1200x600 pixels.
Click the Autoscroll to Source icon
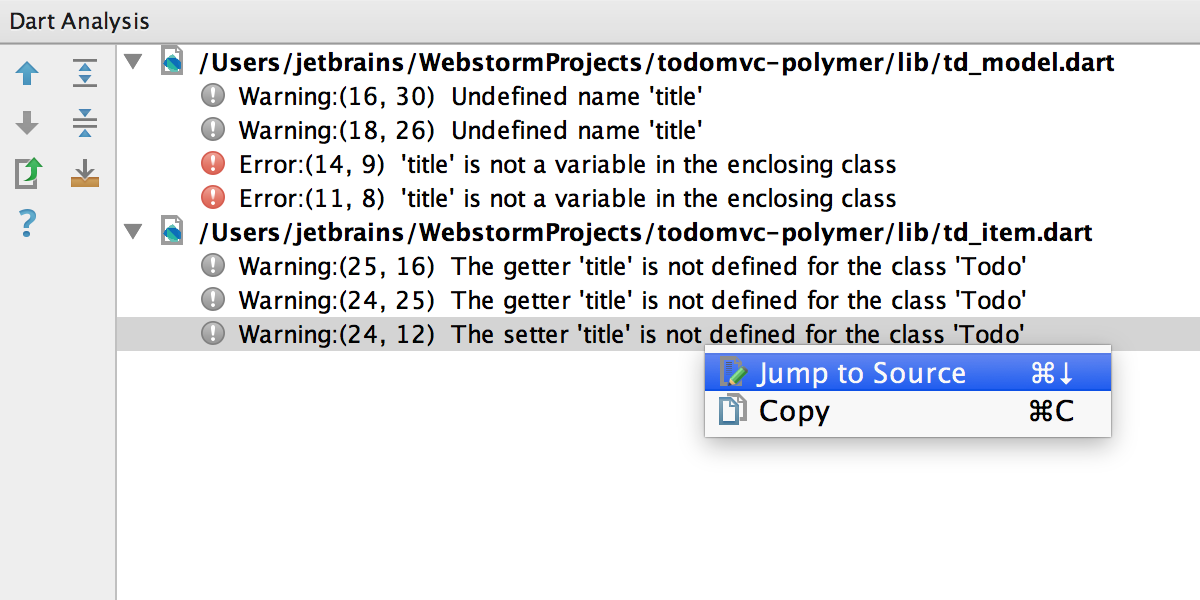[28, 174]
